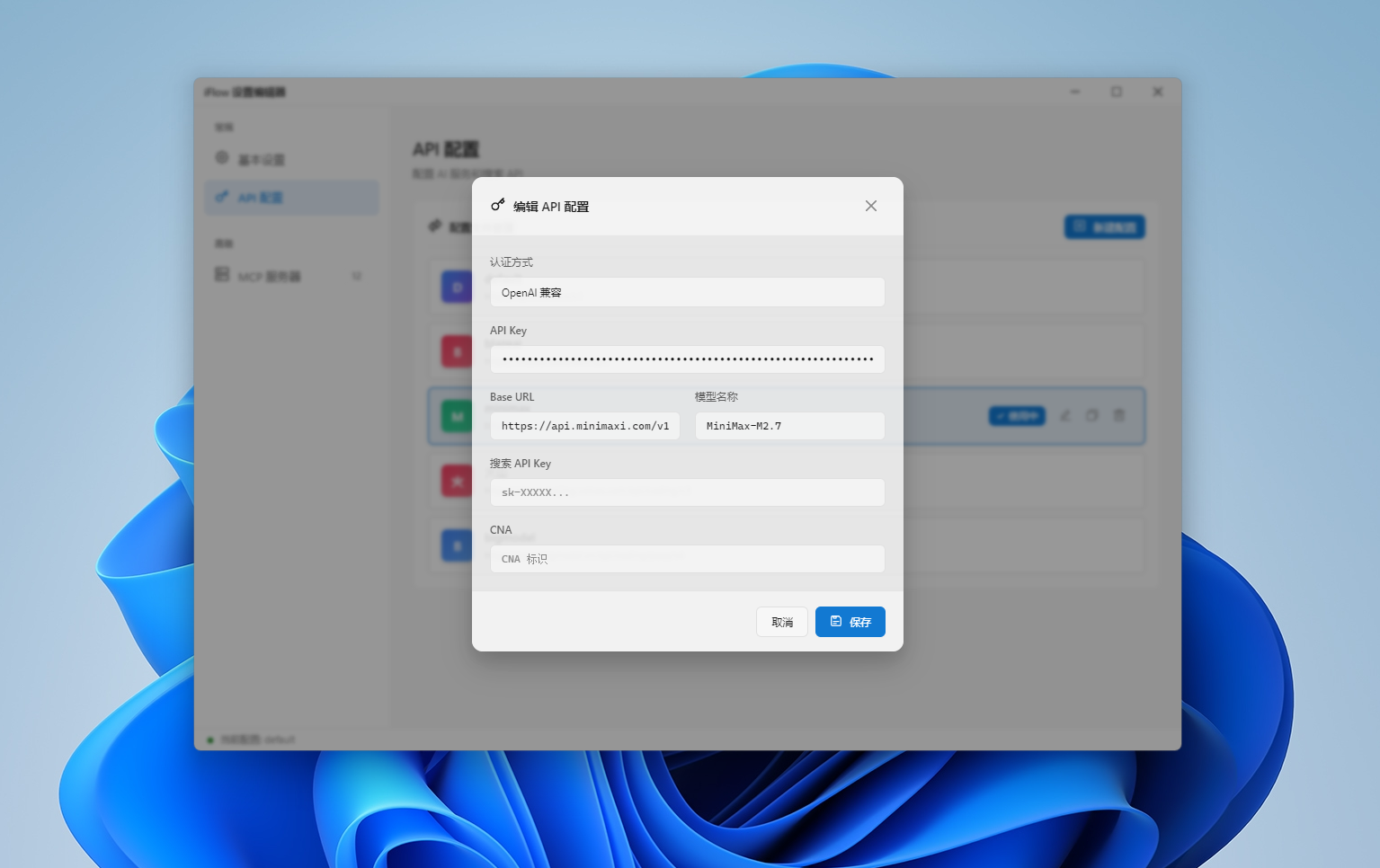1380x868 pixels.
Task: Open 基本设置 in the sidebar
Action: pos(261,159)
